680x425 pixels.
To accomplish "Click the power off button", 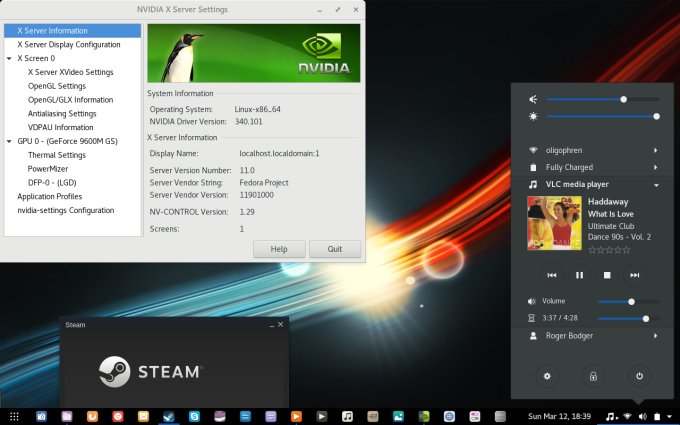I will tap(639, 376).
